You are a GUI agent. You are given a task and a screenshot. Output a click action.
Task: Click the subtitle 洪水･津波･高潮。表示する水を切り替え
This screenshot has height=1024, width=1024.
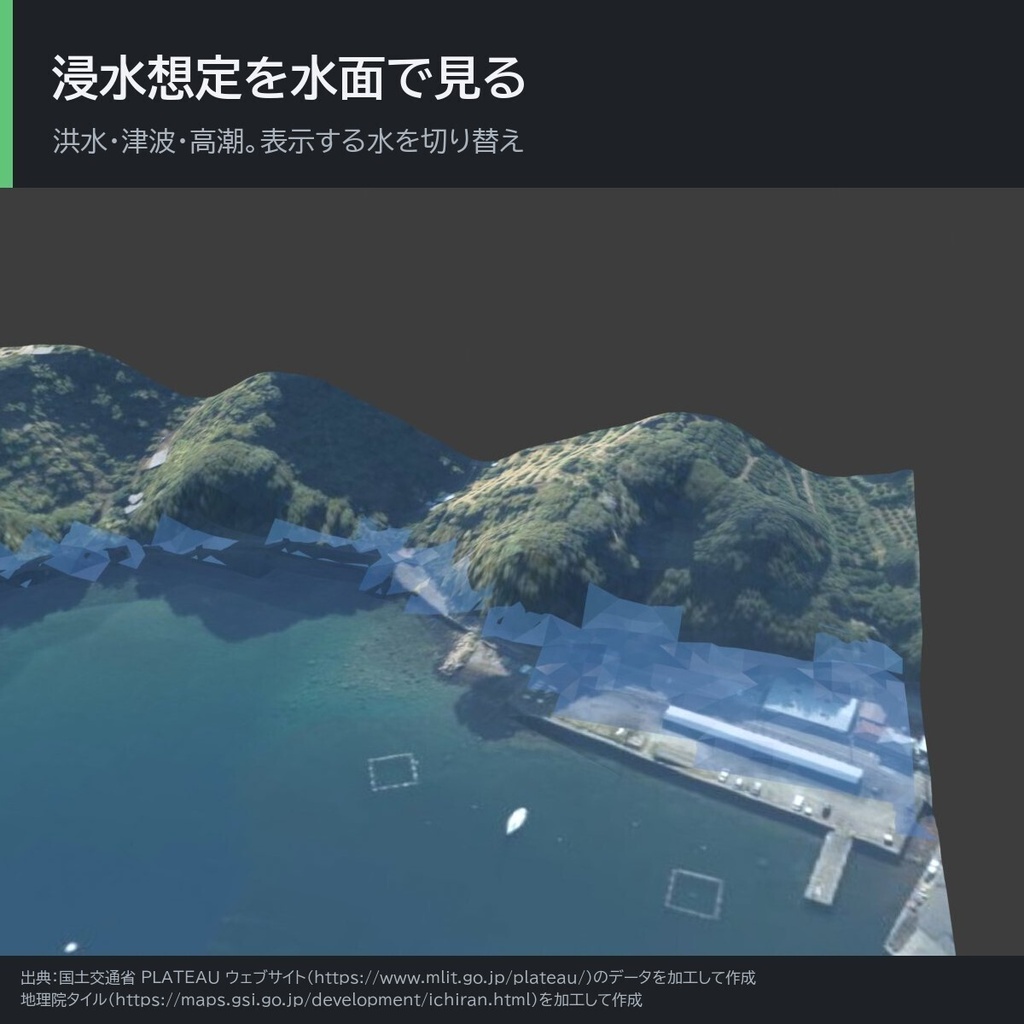pyautogui.click(x=288, y=141)
